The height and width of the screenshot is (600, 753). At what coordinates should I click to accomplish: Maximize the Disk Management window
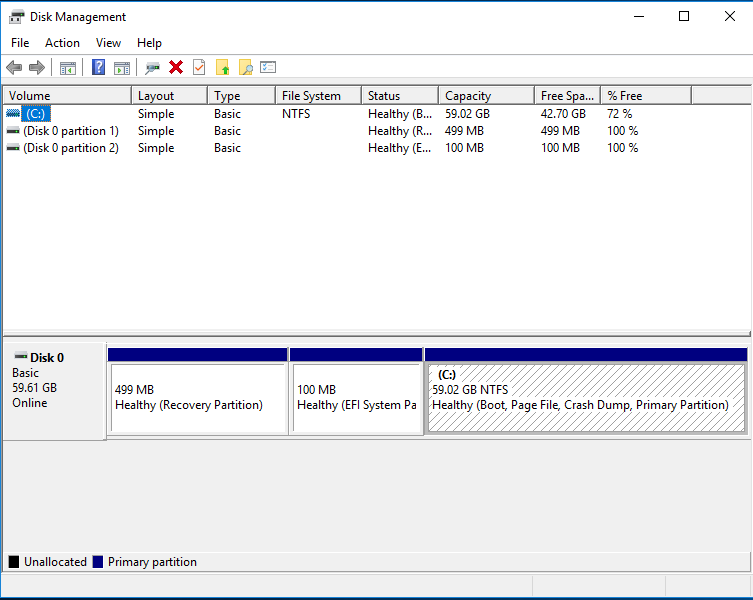[684, 16]
